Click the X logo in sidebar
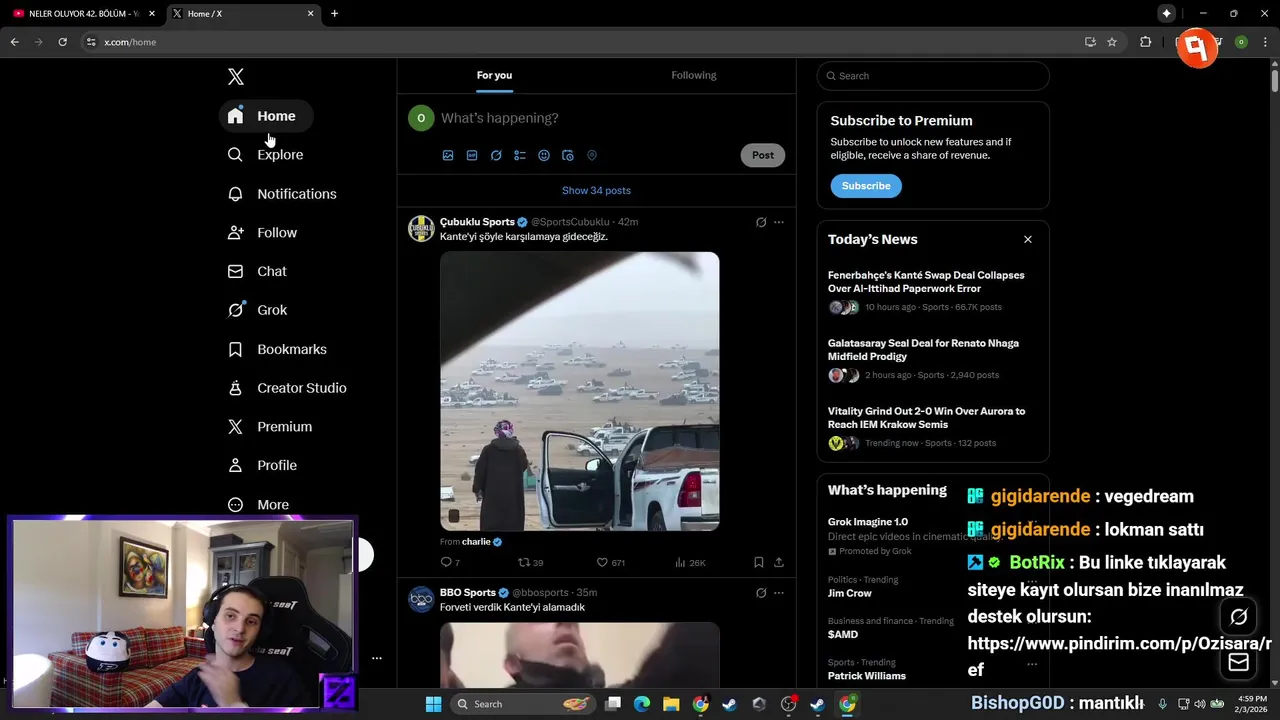This screenshot has height=720, width=1280. click(236, 77)
